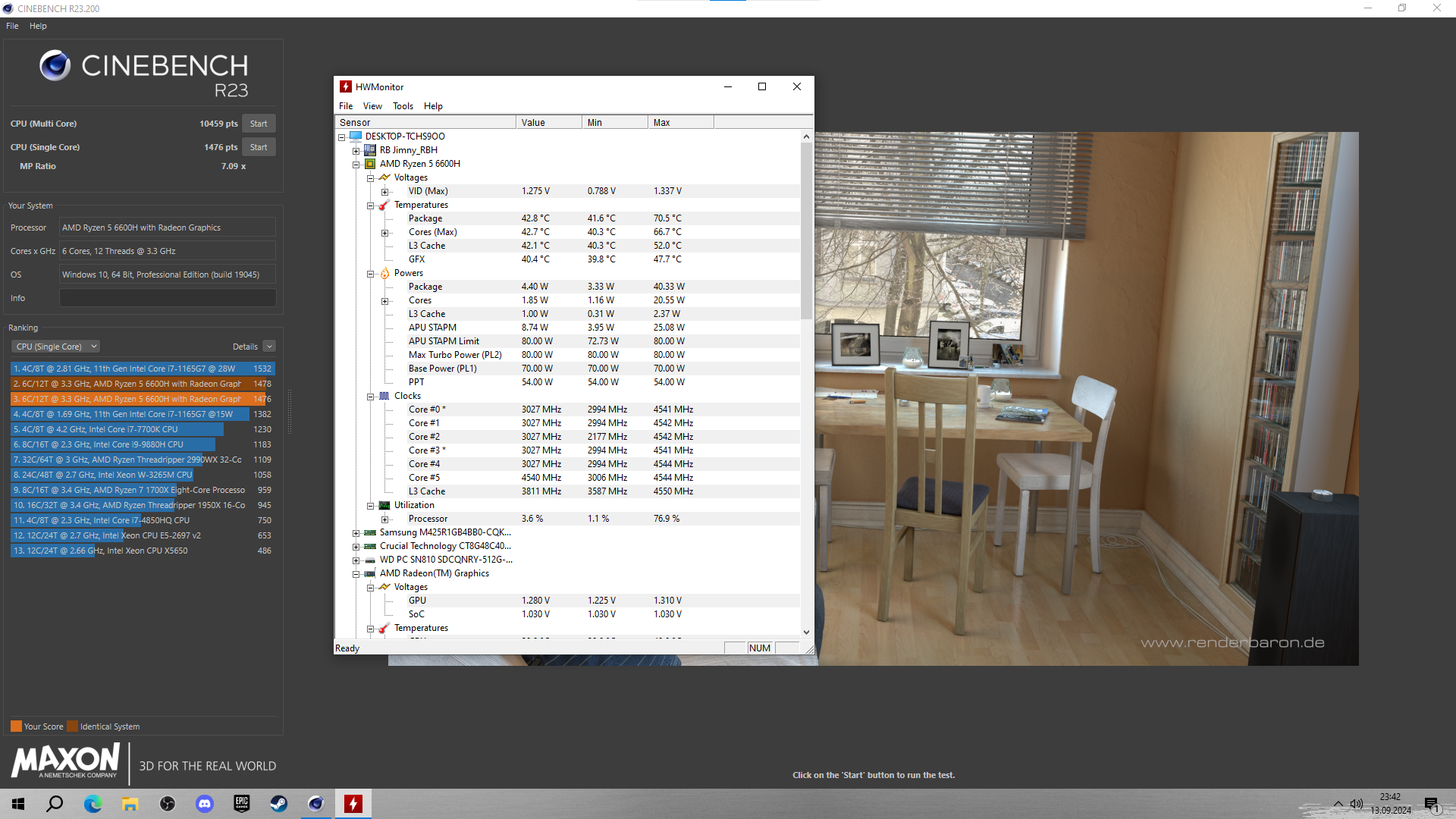Image resolution: width=1456 pixels, height=819 pixels.
Task: Open the HWMonitor Tools menu
Action: (x=403, y=106)
